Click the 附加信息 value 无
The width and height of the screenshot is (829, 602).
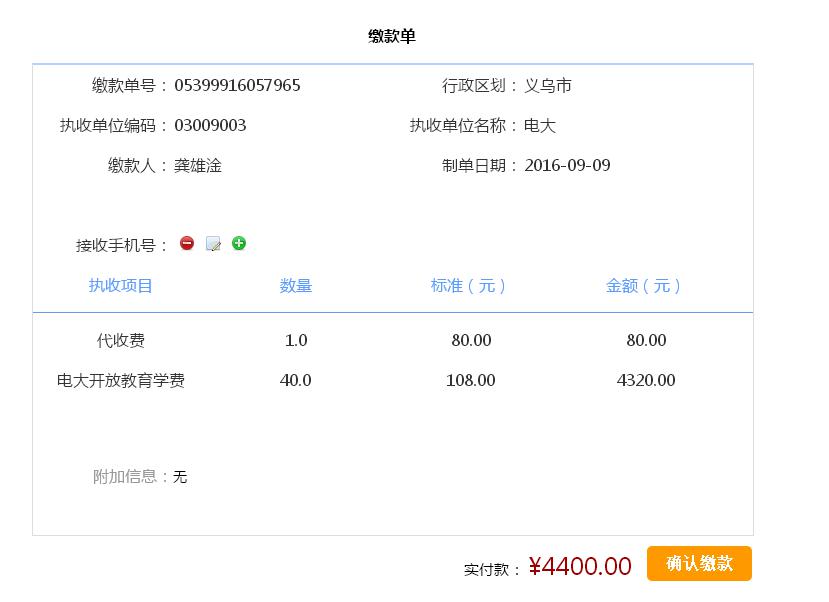pyautogui.click(x=180, y=477)
